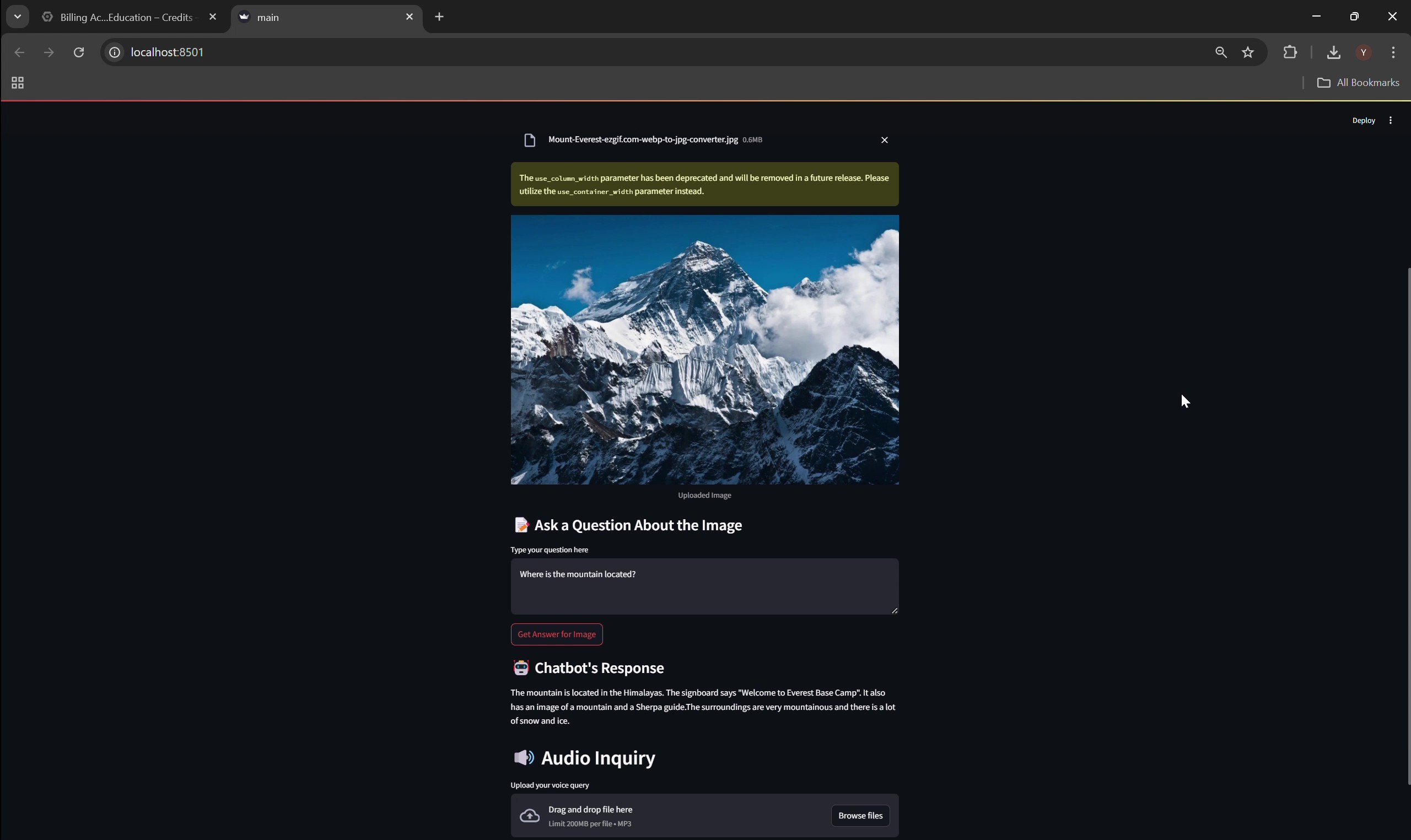The height and width of the screenshot is (840, 1411).
Task: Expand the tab search dropdown arrow
Action: pos(18,17)
